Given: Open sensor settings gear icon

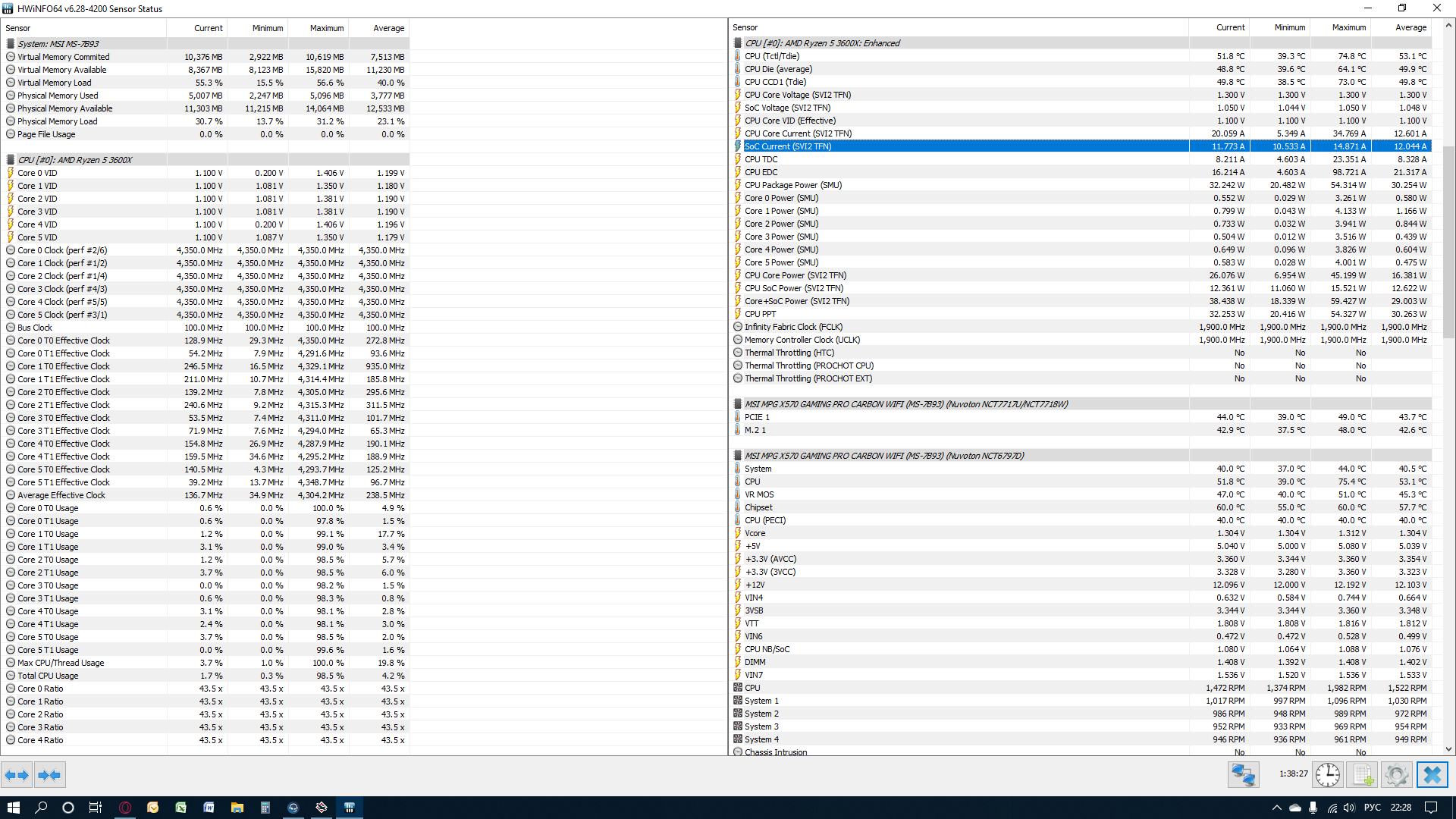Looking at the screenshot, I should click(1396, 774).
